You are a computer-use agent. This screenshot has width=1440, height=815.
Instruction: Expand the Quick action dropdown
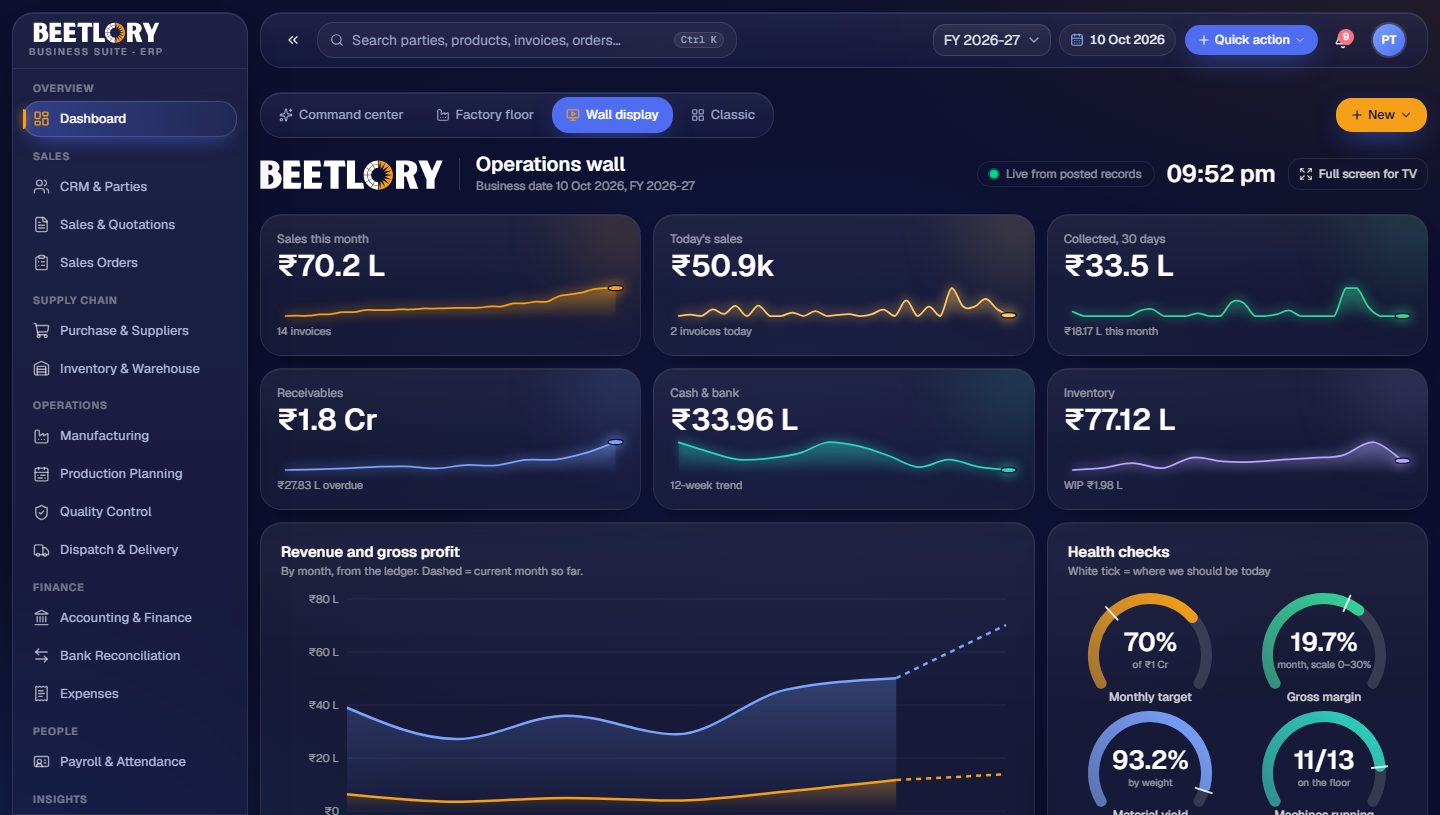(1251, 40)
